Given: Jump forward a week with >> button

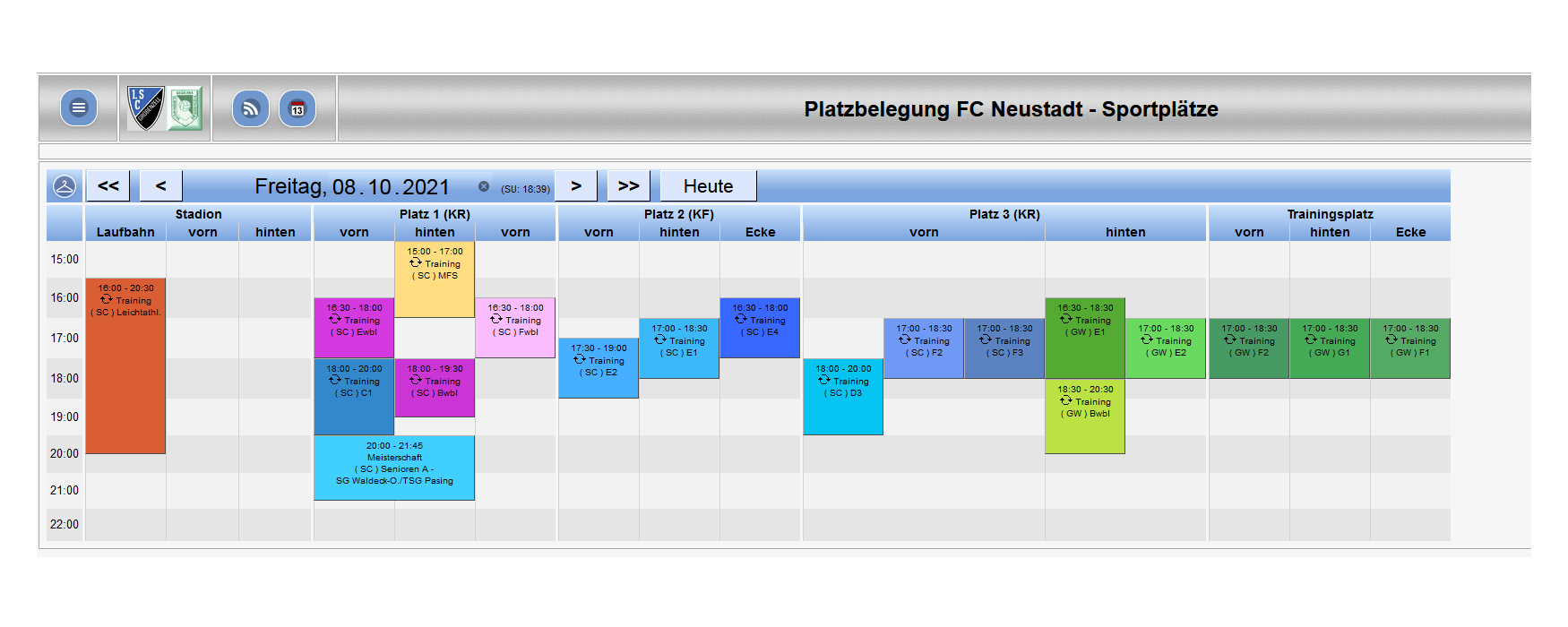Looking at the screenshot, I should [x=629, y=186].
